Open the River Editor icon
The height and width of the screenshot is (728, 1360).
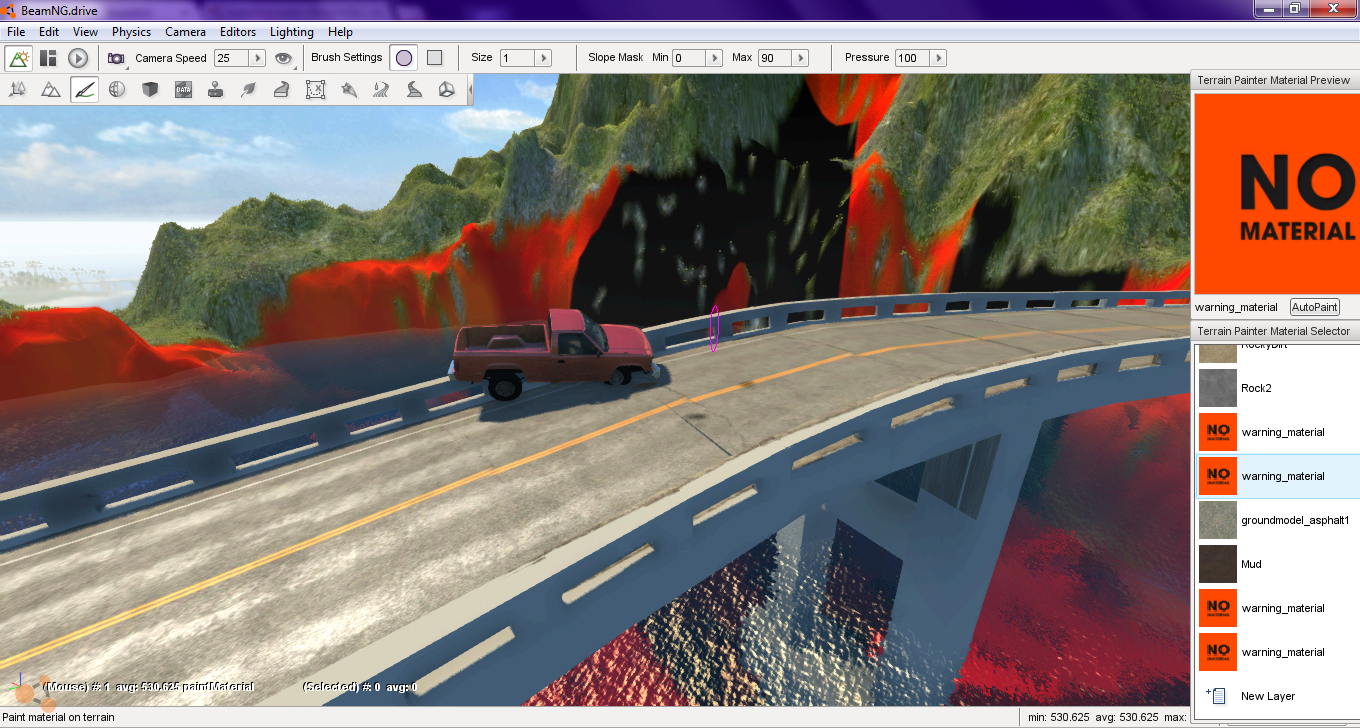tap(381, 90)
